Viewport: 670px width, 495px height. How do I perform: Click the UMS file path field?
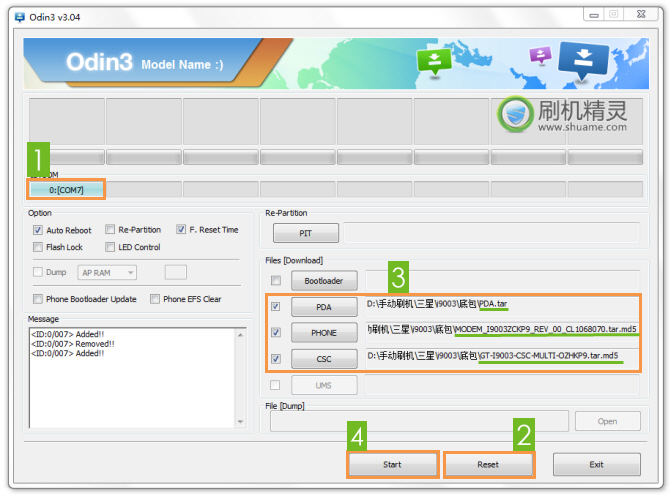[x=502, y=385]
